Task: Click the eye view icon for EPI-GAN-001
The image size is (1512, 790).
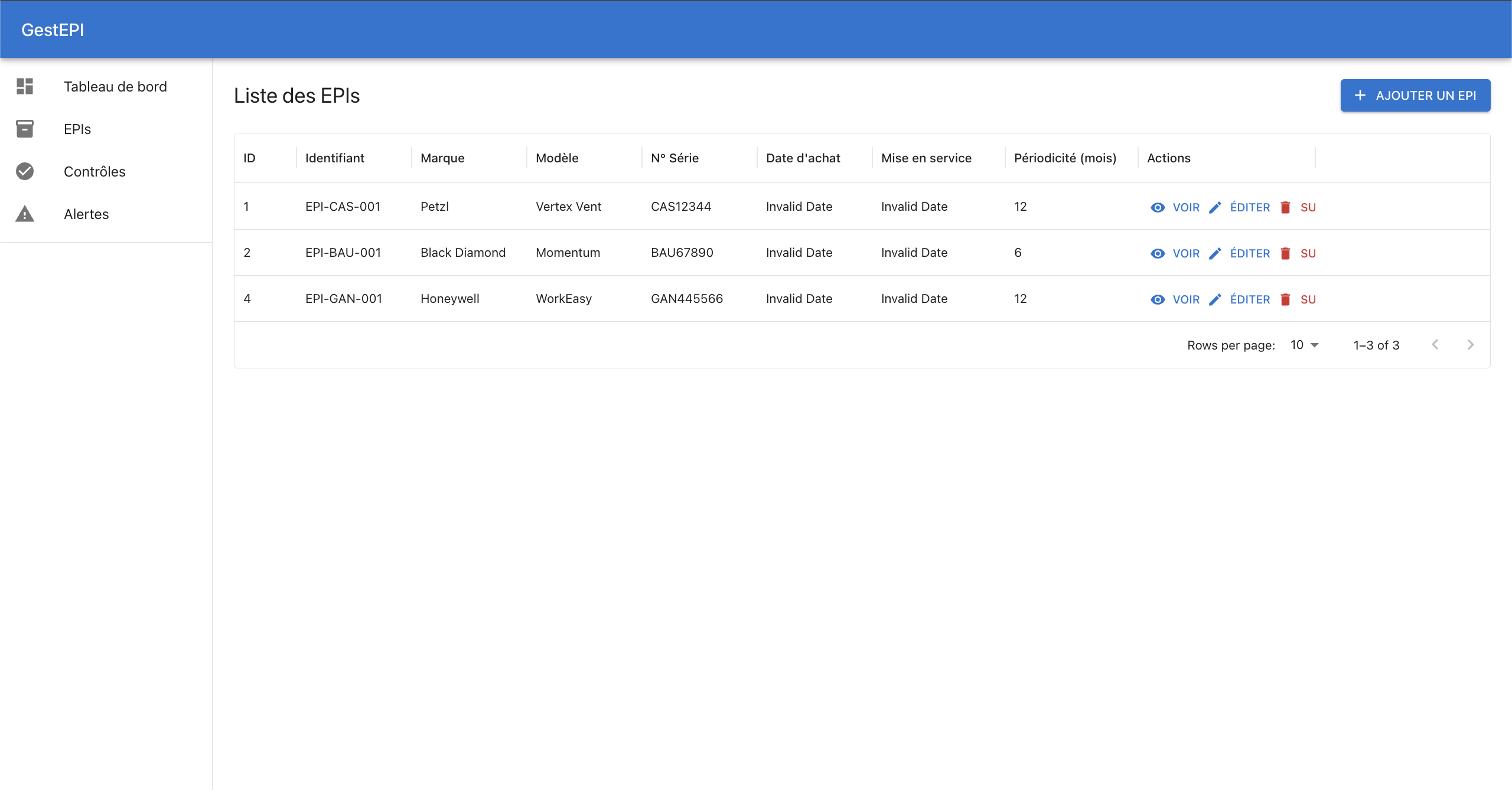Action: [x=1158, y=299]
